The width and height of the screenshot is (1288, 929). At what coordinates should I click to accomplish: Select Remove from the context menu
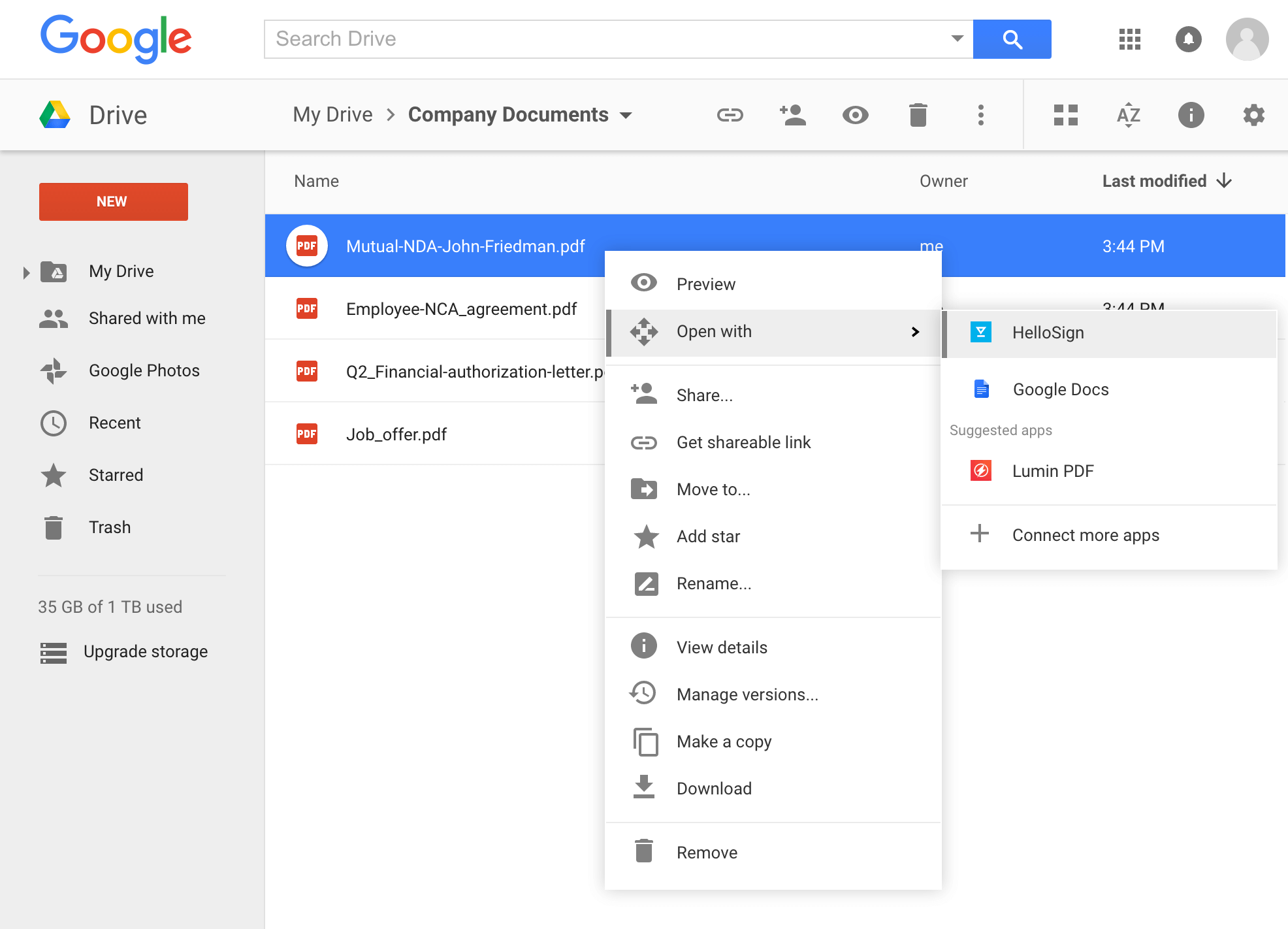706,852
